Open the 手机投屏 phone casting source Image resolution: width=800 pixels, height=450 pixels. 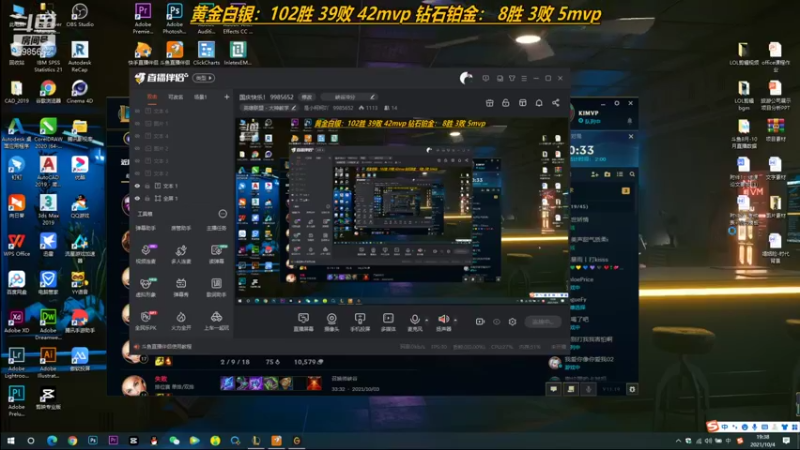coord(360,322)
